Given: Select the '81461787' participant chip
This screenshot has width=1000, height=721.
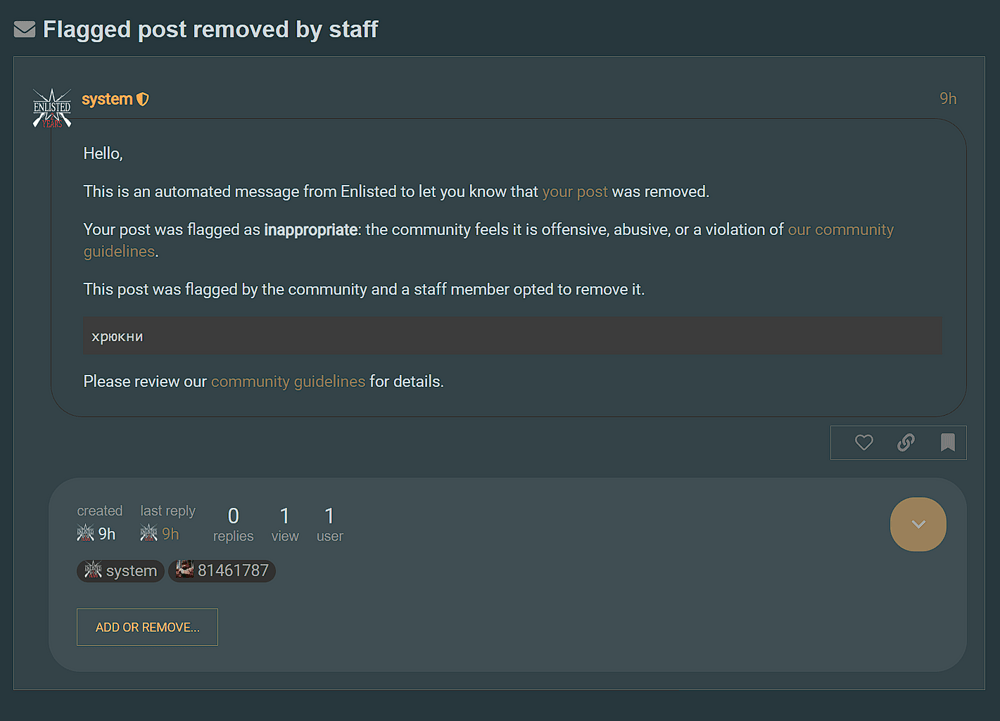Looking at the screenshot, I should point(222,571).
